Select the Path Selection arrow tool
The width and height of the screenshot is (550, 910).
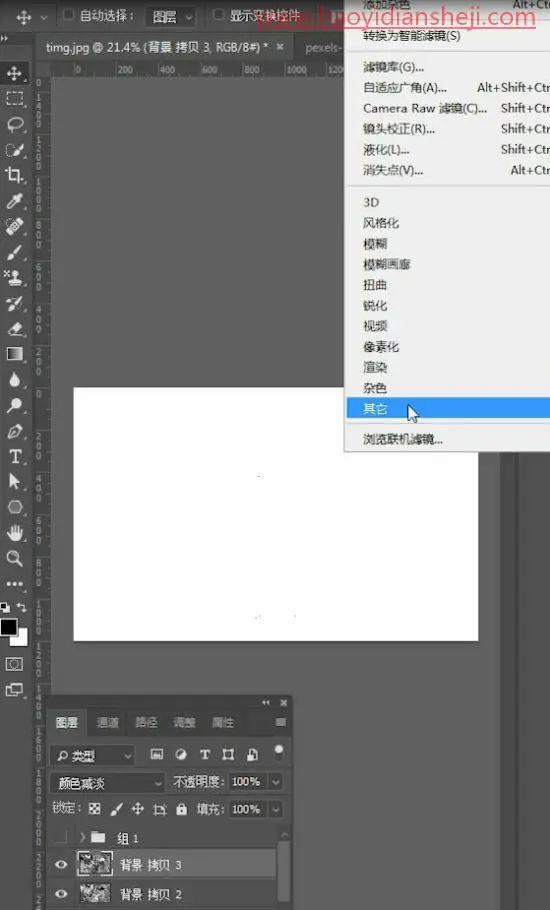(15, 482)
